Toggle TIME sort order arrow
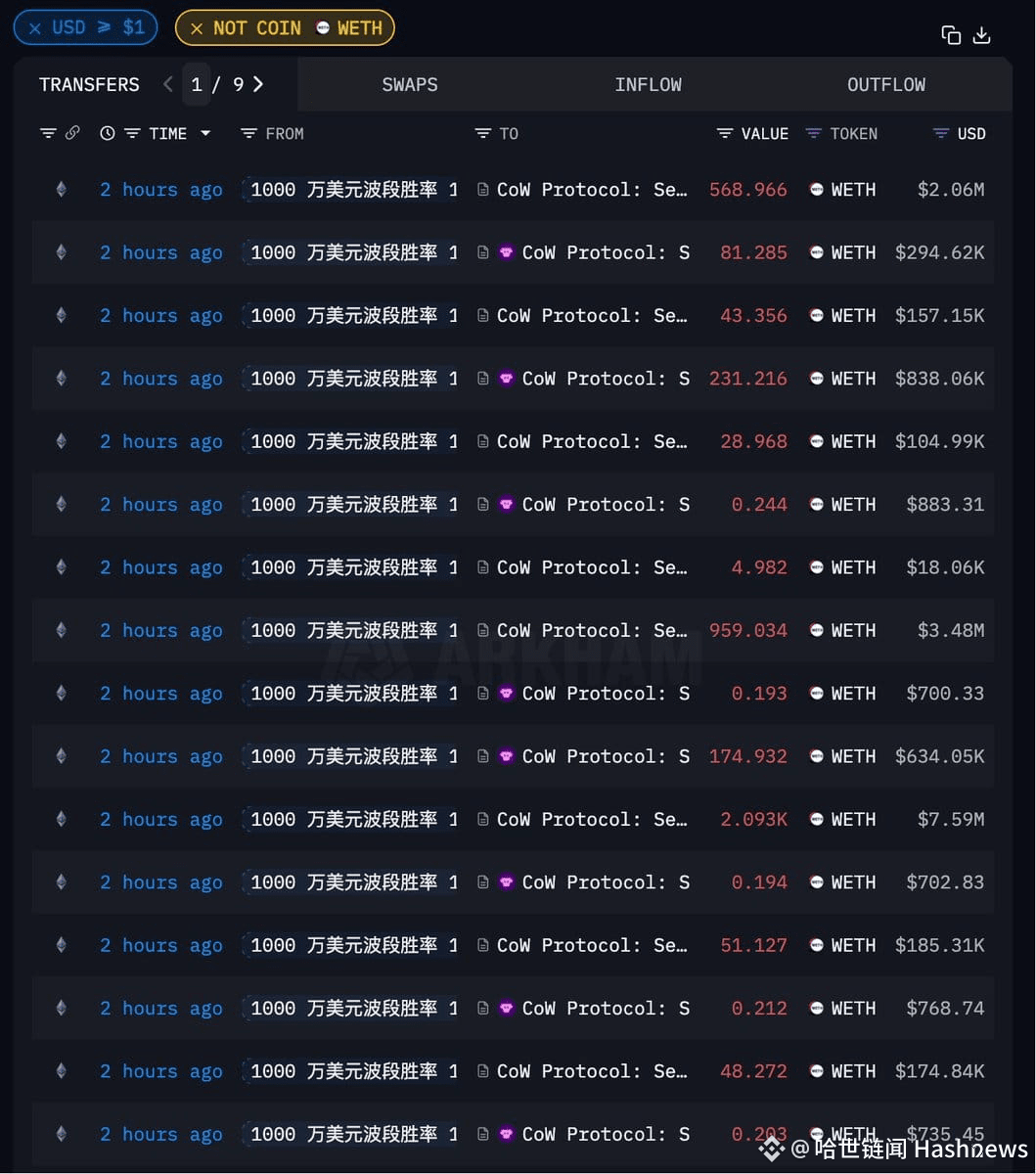The width and height of the screenshot is (1036, 1174). point(205,133)
